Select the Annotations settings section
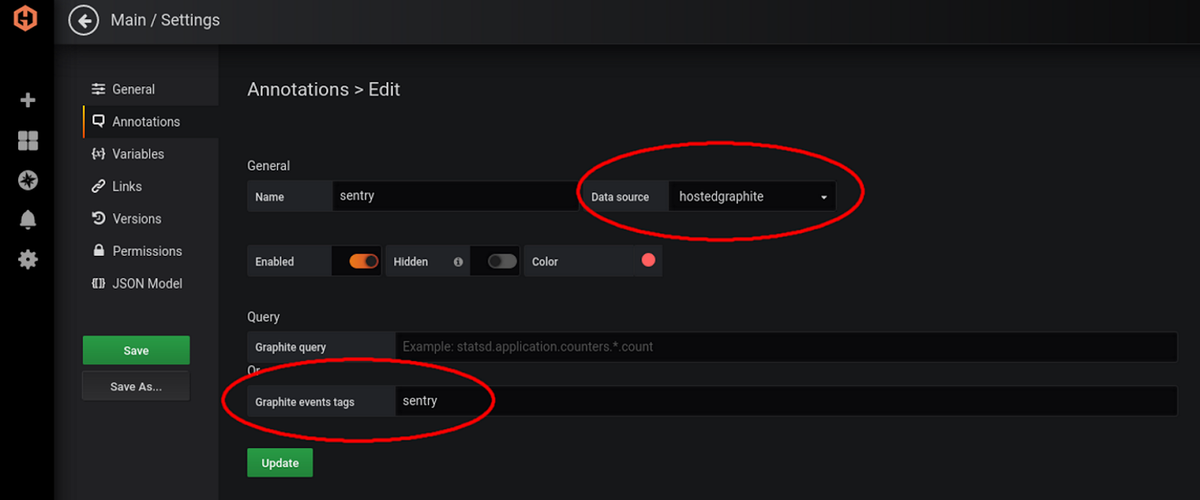 coord(150,121)
